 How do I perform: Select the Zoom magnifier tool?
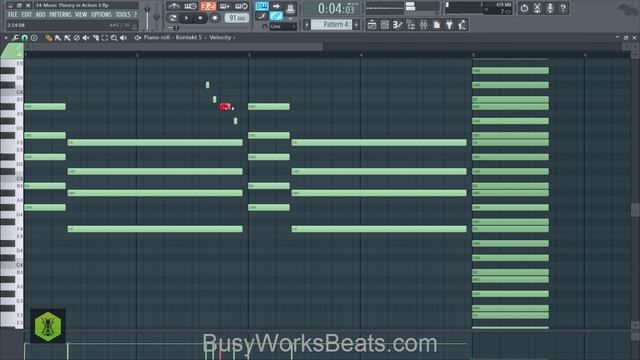[x=114, y=38]
